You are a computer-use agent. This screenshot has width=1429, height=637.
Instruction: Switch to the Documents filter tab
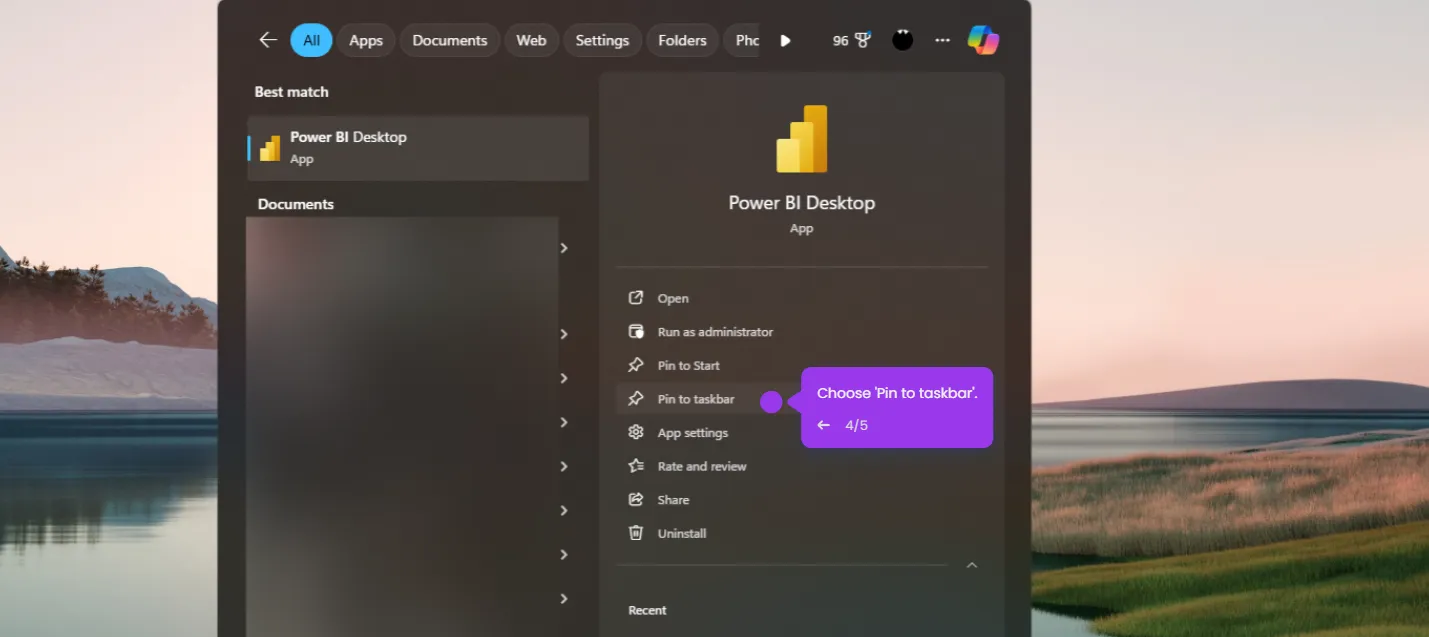pyautogui.click(x=450, y=40)
